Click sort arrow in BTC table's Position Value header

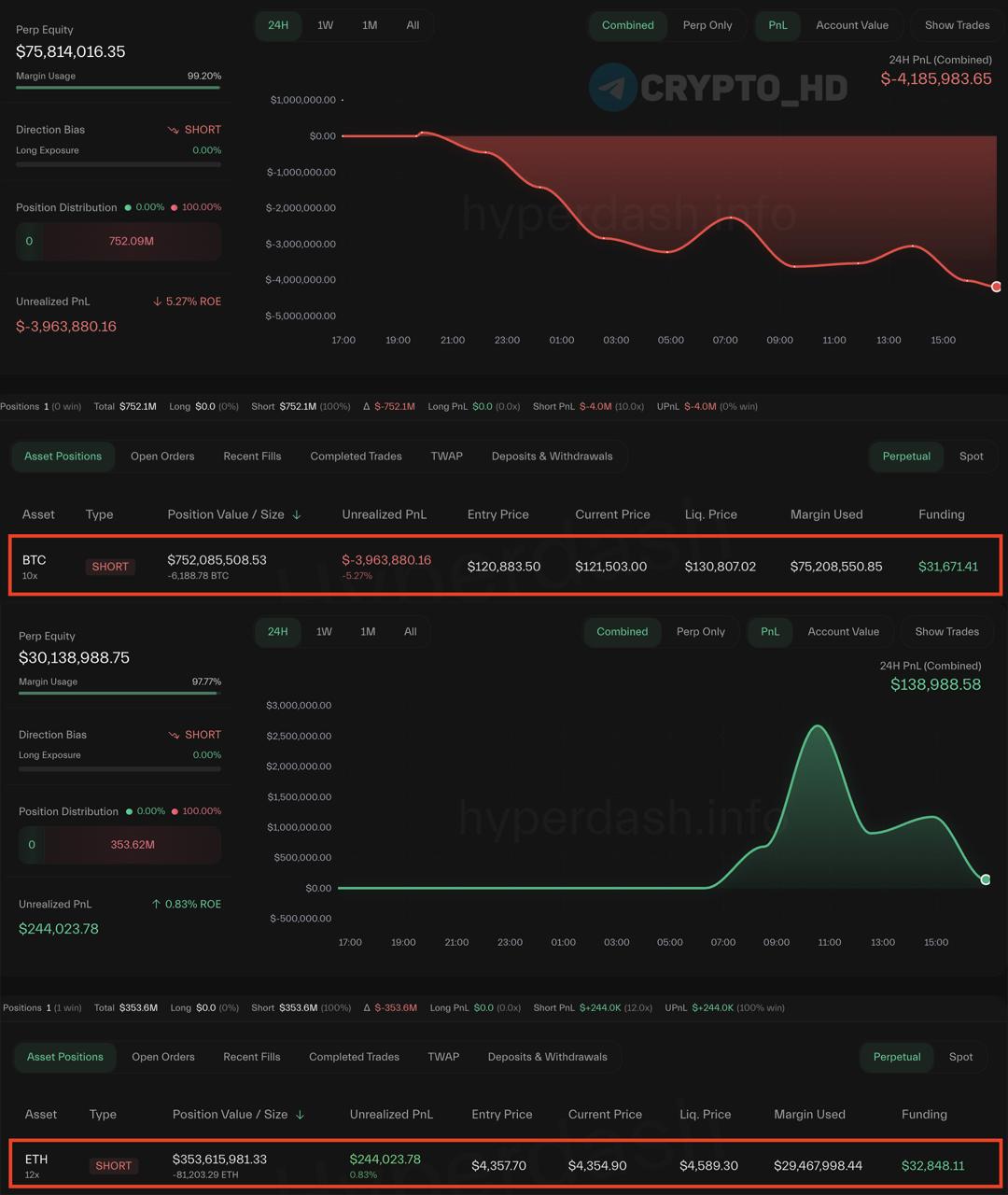tap(297, 514)
